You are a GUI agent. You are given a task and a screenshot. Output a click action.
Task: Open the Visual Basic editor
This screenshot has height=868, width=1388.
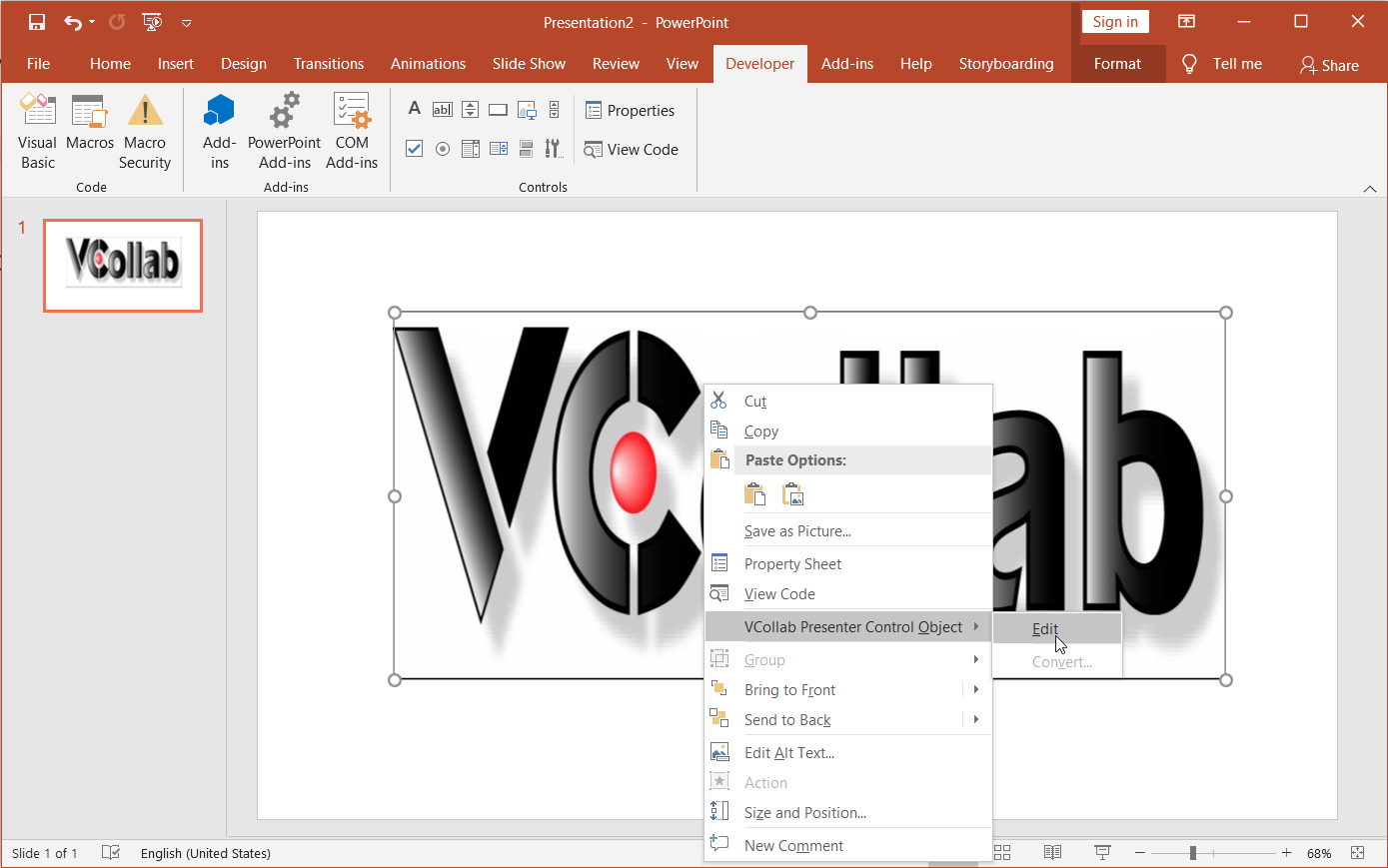[x=38, y=132]
